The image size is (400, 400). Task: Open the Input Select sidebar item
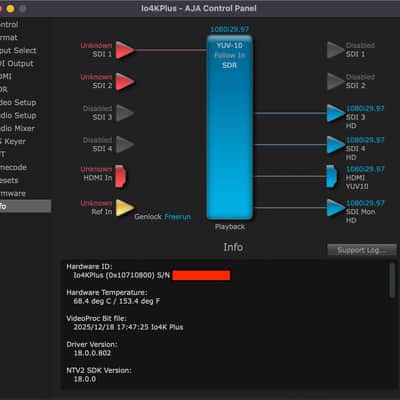[18, 51]
